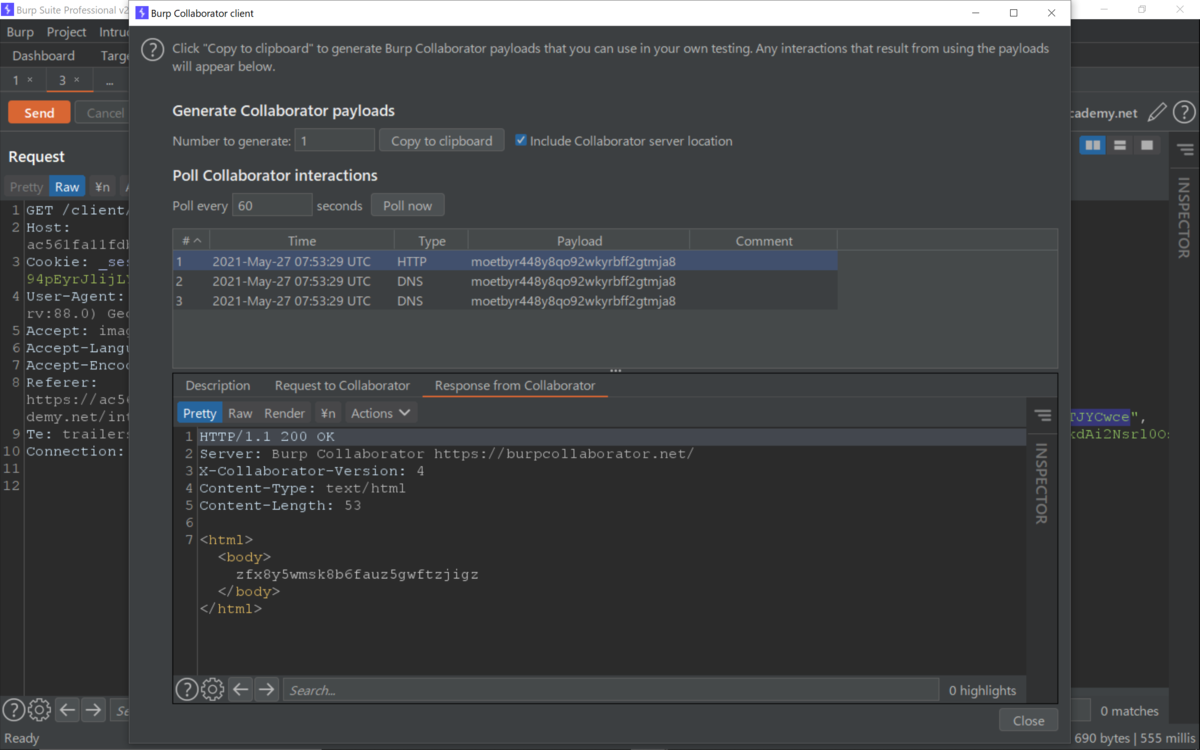The width and height of the screenshot is (1200, 750).
Task: Select Repeater tab 1 in main window
Action: pos(22,80)
